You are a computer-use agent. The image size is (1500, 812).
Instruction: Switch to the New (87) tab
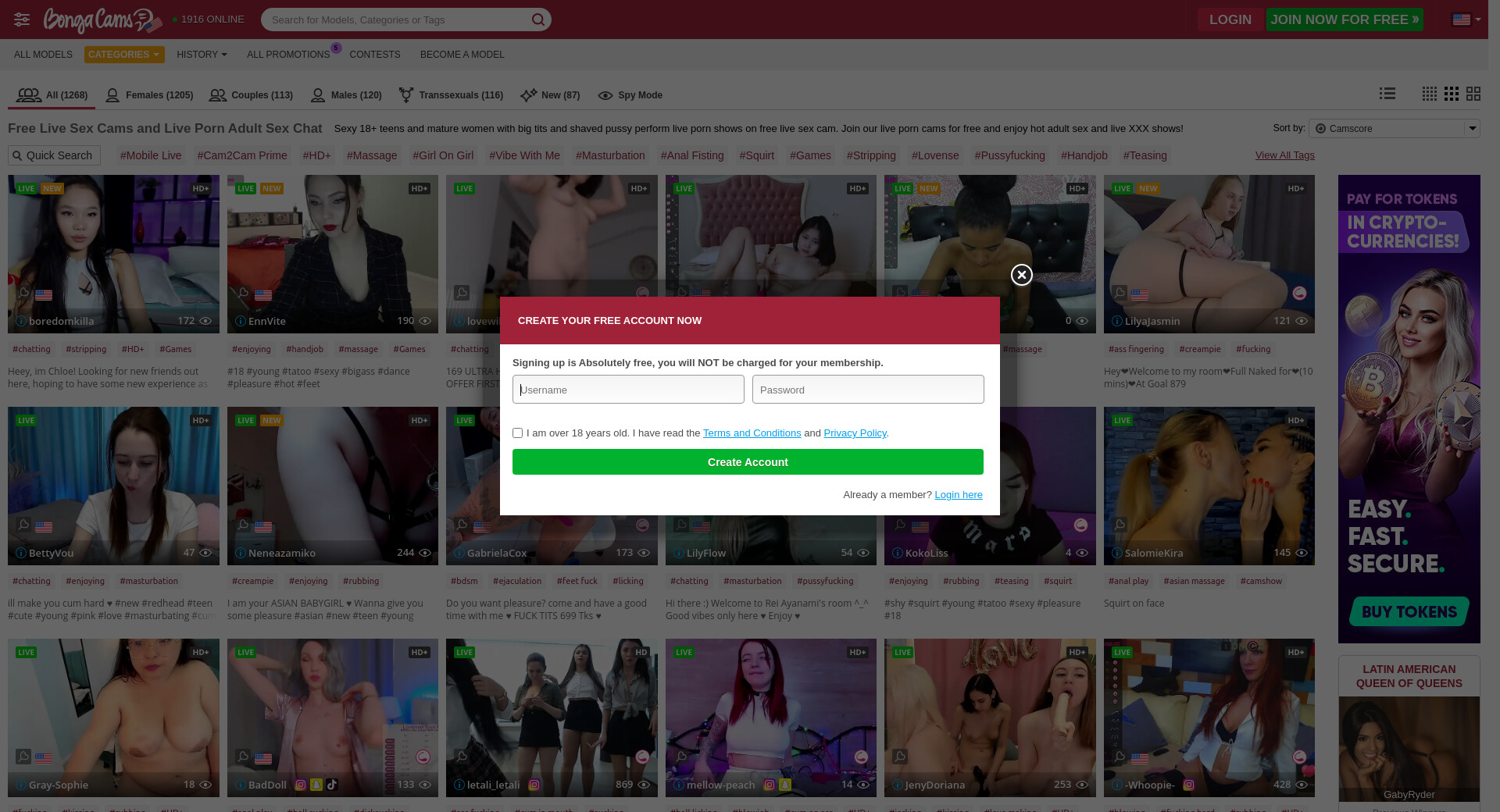(550, 95)
